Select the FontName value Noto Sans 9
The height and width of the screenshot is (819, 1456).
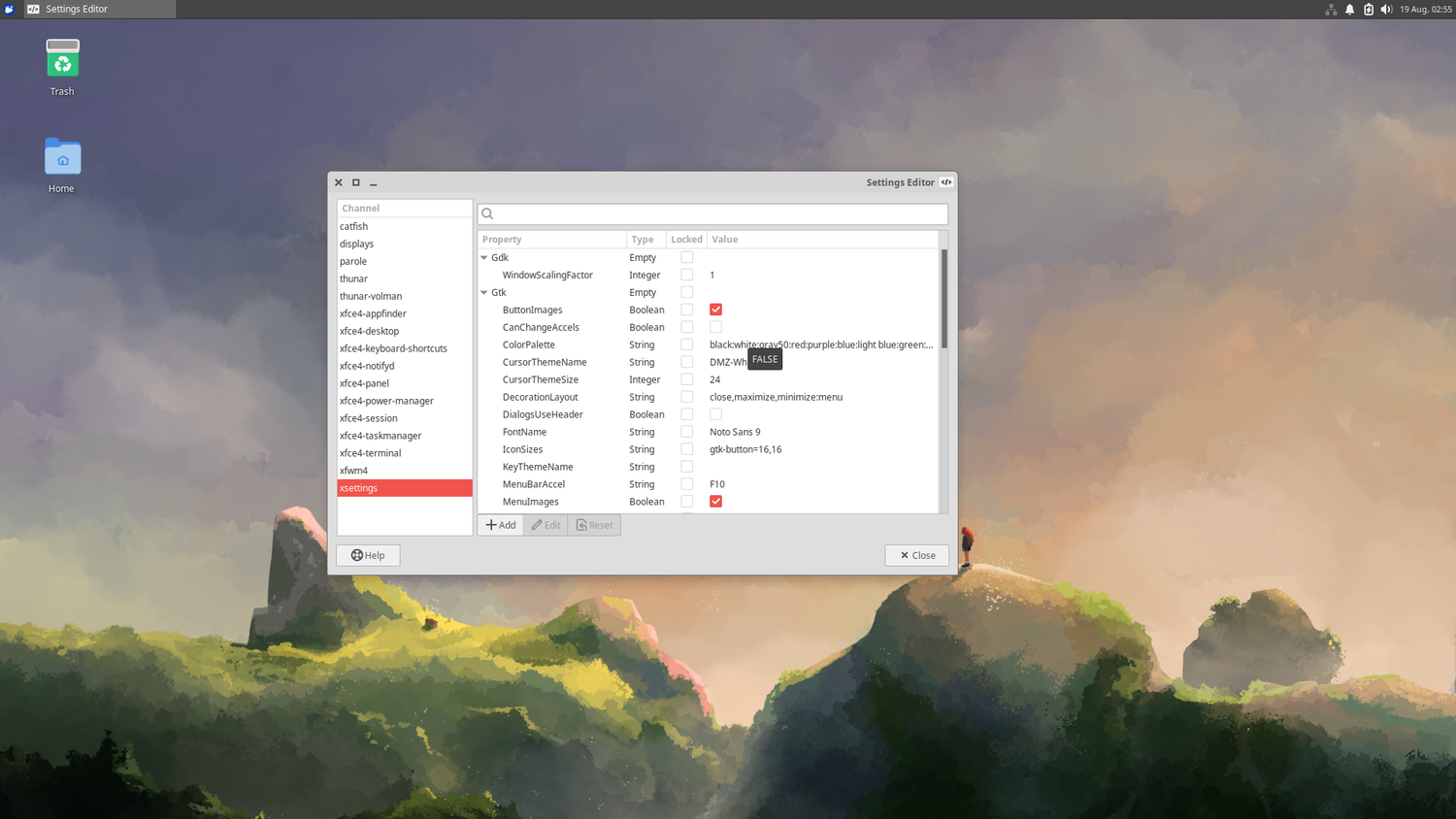(735, 432)
